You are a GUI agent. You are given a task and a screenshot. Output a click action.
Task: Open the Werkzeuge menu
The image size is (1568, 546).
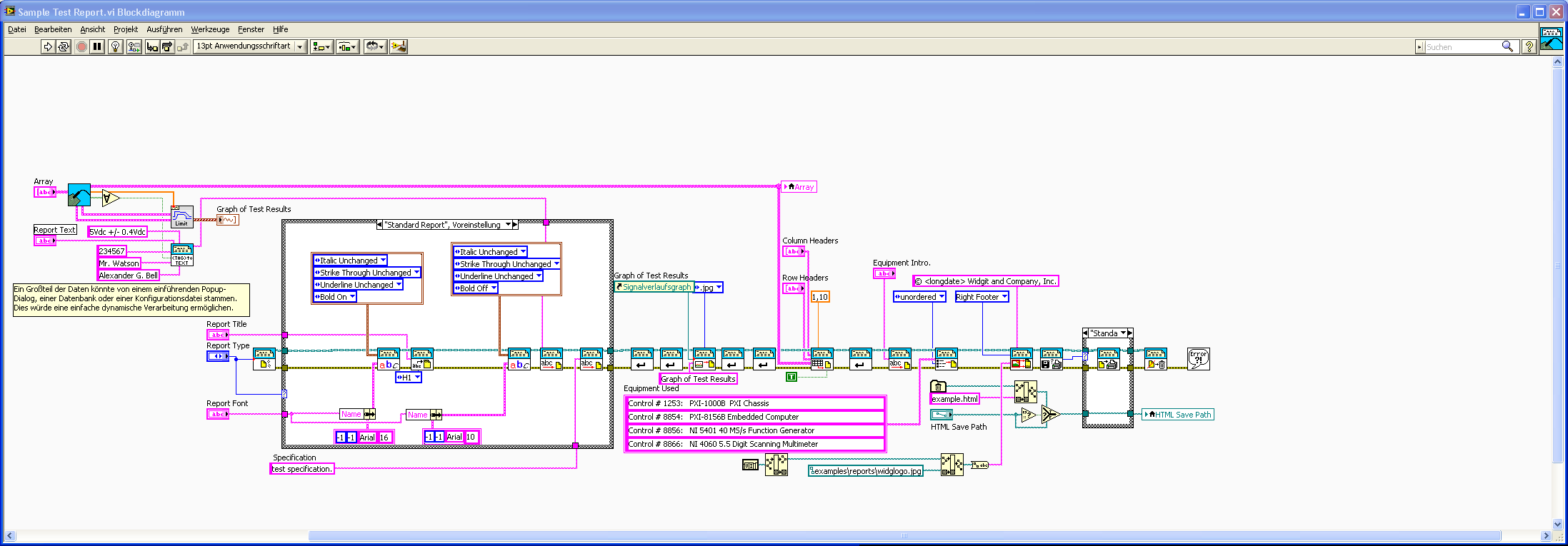pos(210,29)
